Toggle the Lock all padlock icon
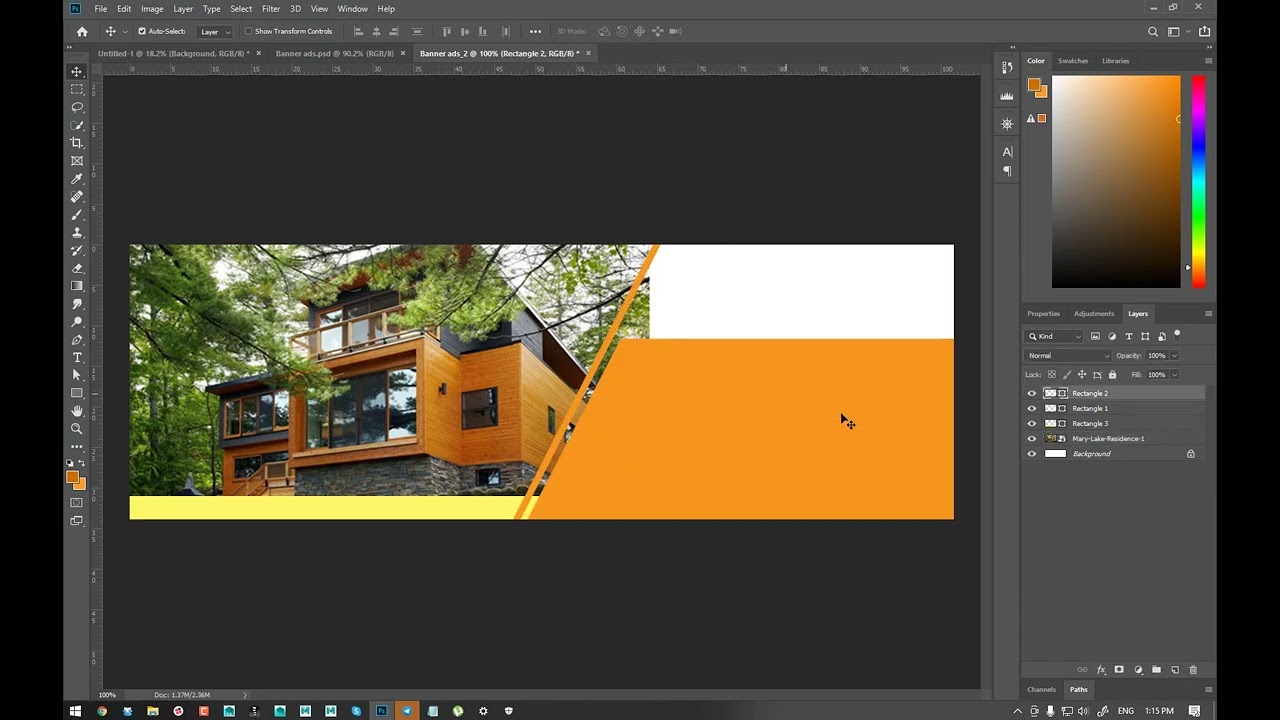 [1112, 375]
